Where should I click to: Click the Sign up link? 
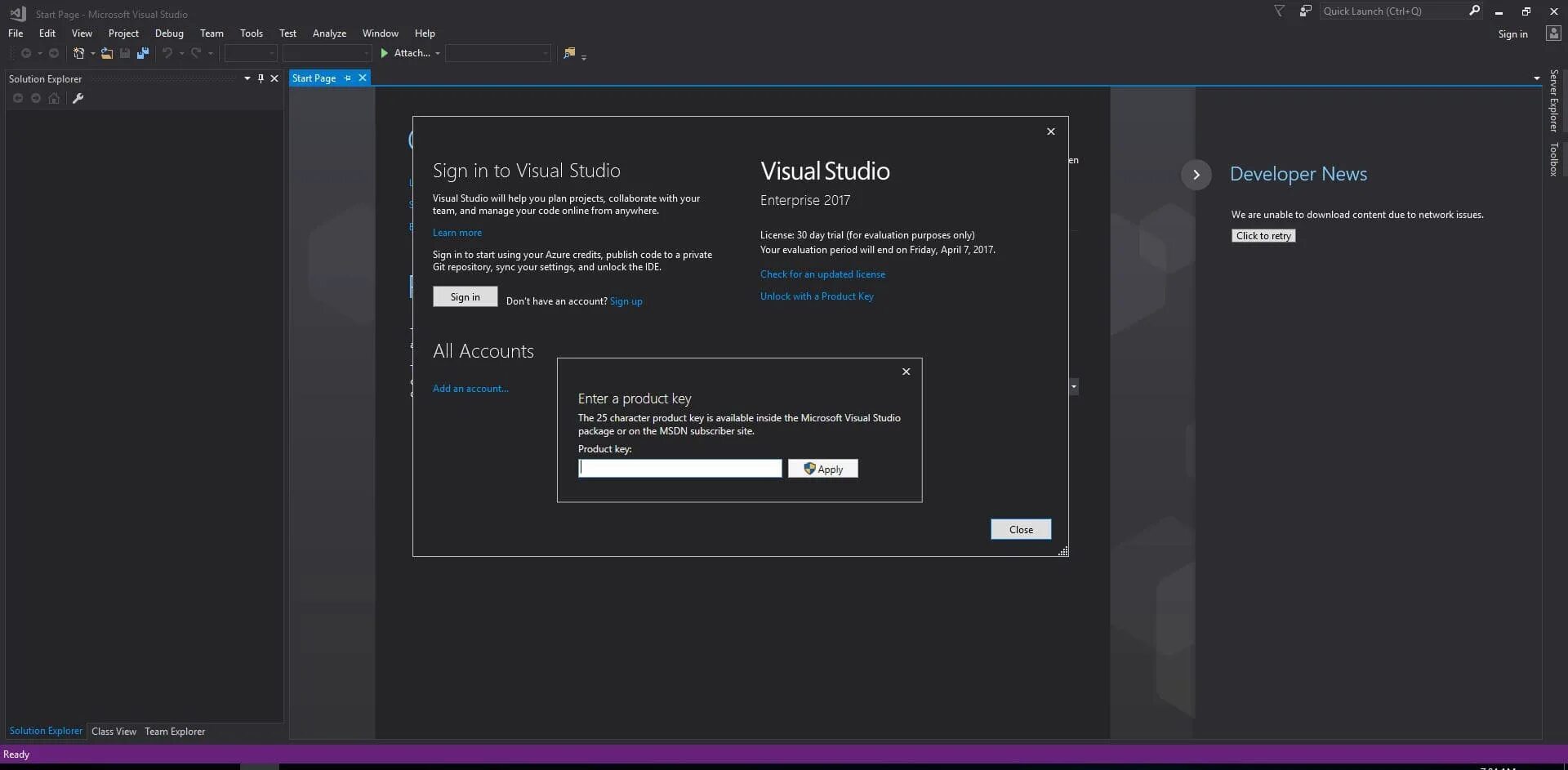pyautogui.click(x=626, y=301)
